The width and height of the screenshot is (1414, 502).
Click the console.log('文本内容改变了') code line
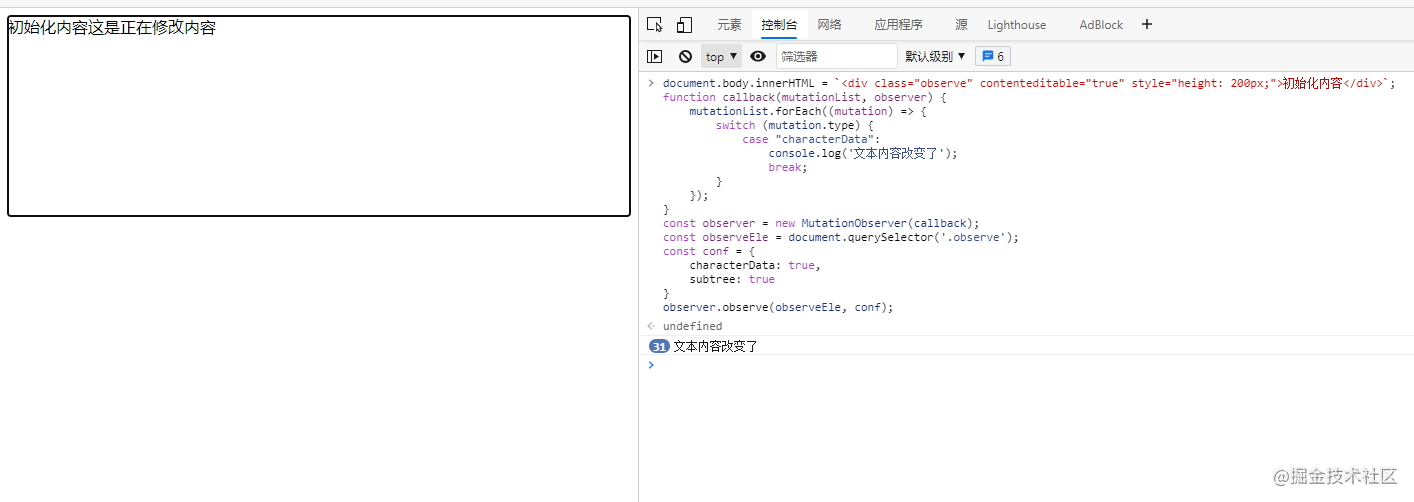tap(863, 153)
